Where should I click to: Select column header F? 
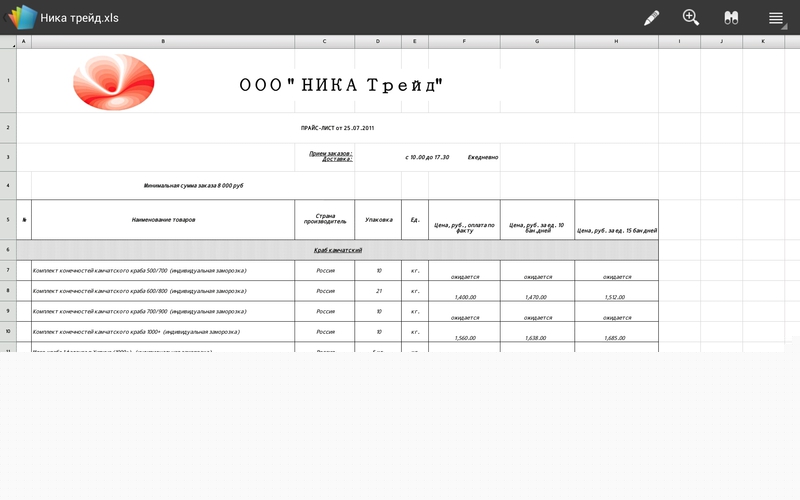(x=464, y=41)
